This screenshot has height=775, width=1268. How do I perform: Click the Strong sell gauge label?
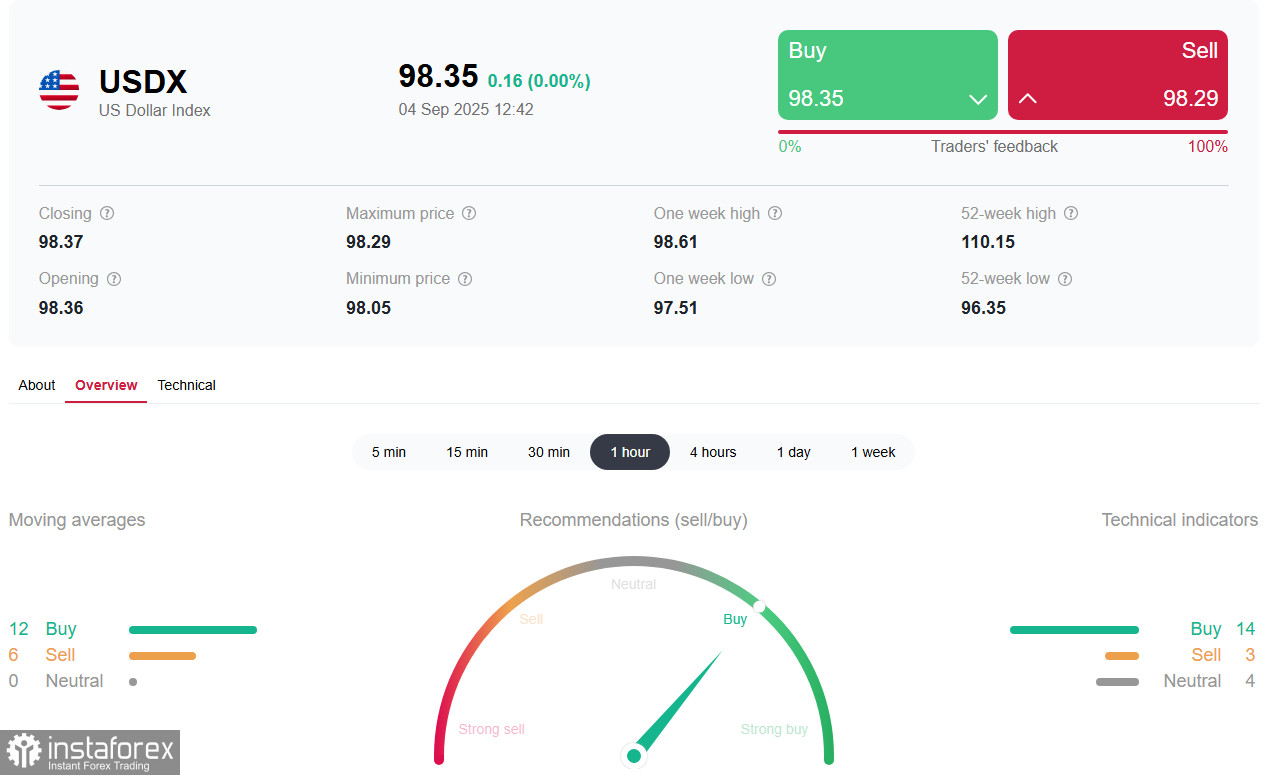492,729
